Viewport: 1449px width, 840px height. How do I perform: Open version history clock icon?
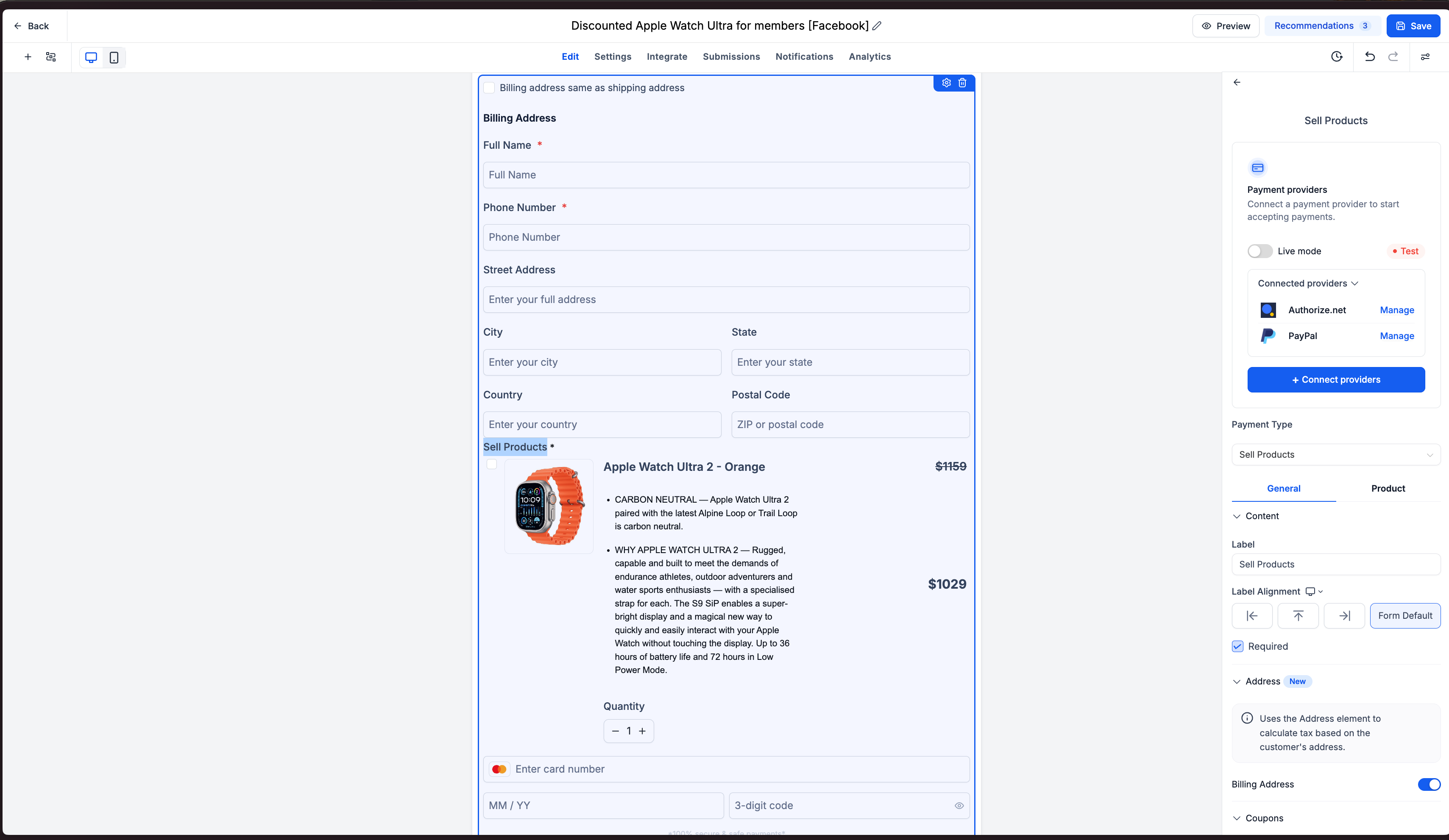pos(1336,56)
